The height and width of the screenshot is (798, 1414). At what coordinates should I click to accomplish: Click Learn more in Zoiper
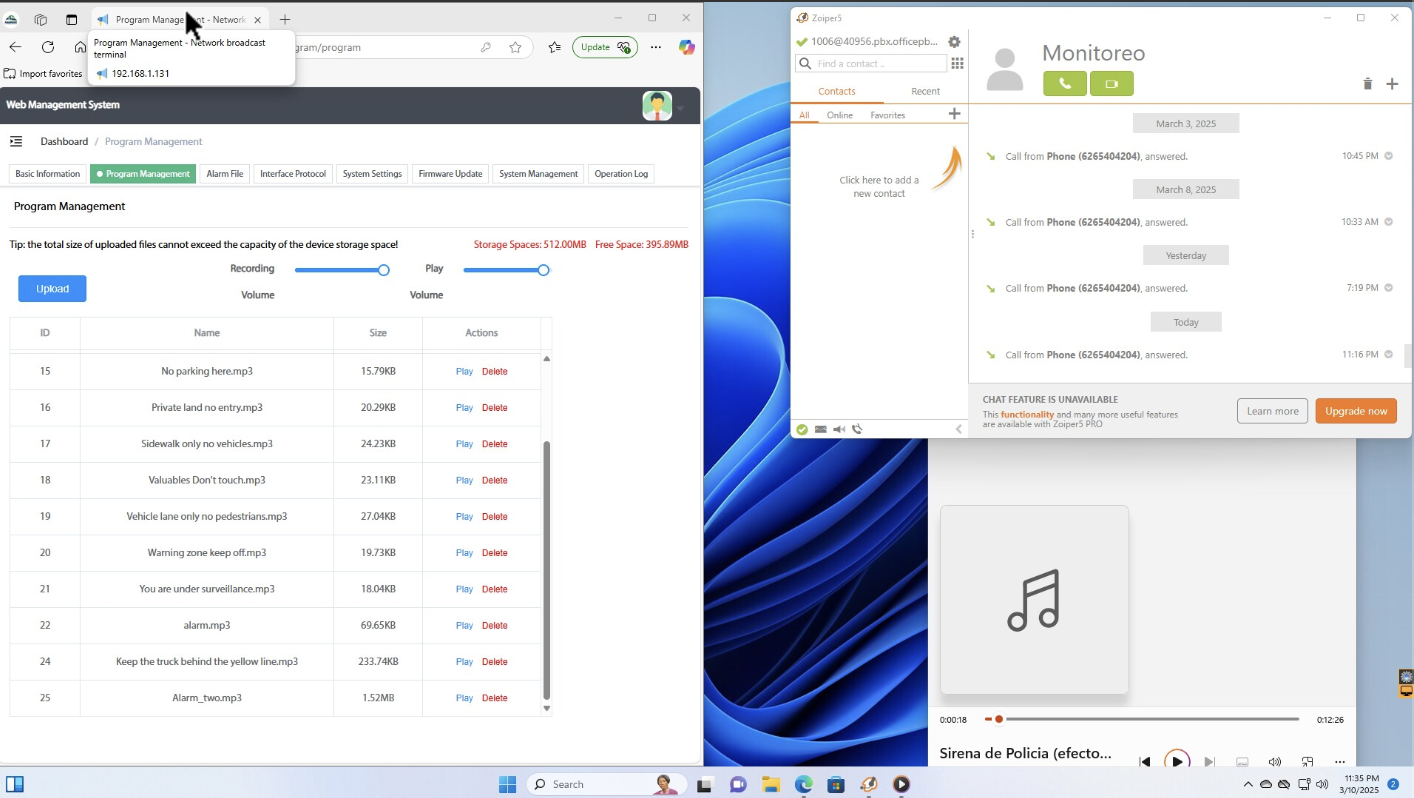[x=1272, y=411]
